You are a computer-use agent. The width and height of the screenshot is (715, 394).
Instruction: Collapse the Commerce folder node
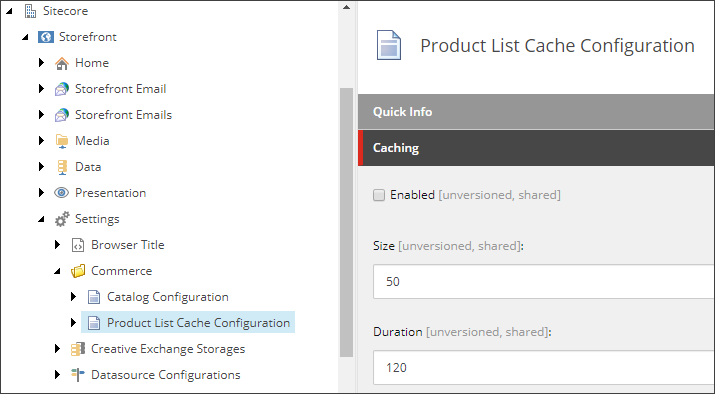[57, 271]
